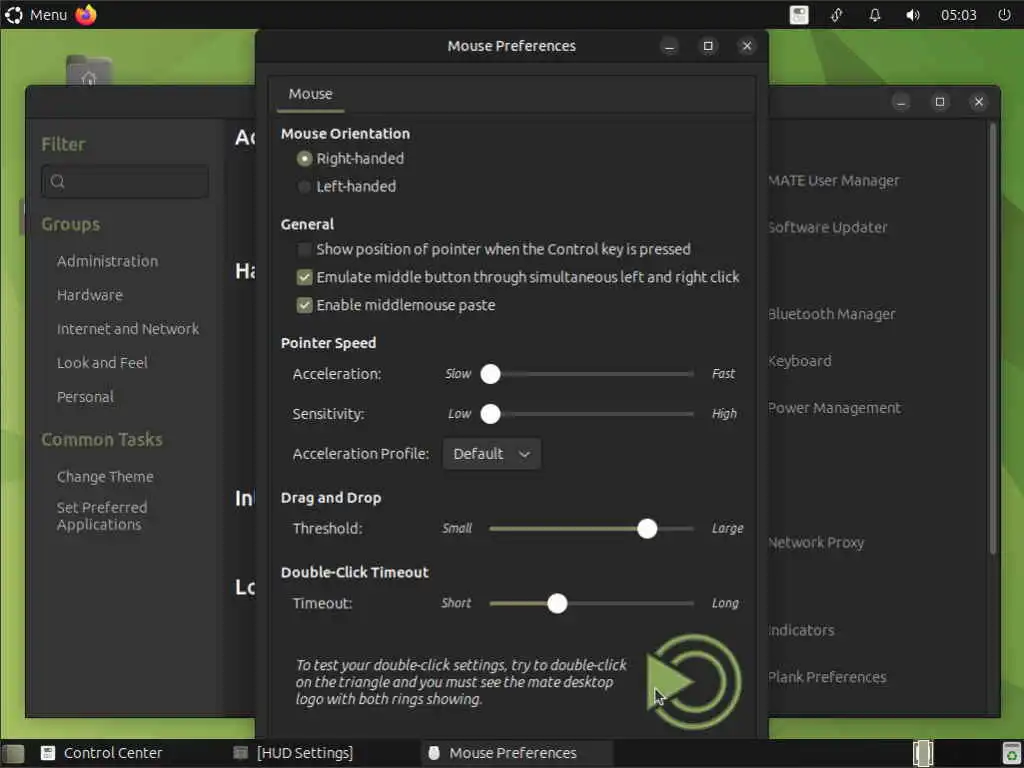Select Look and Feel group
The image size is (1024, 768).
tap(103, 363)
